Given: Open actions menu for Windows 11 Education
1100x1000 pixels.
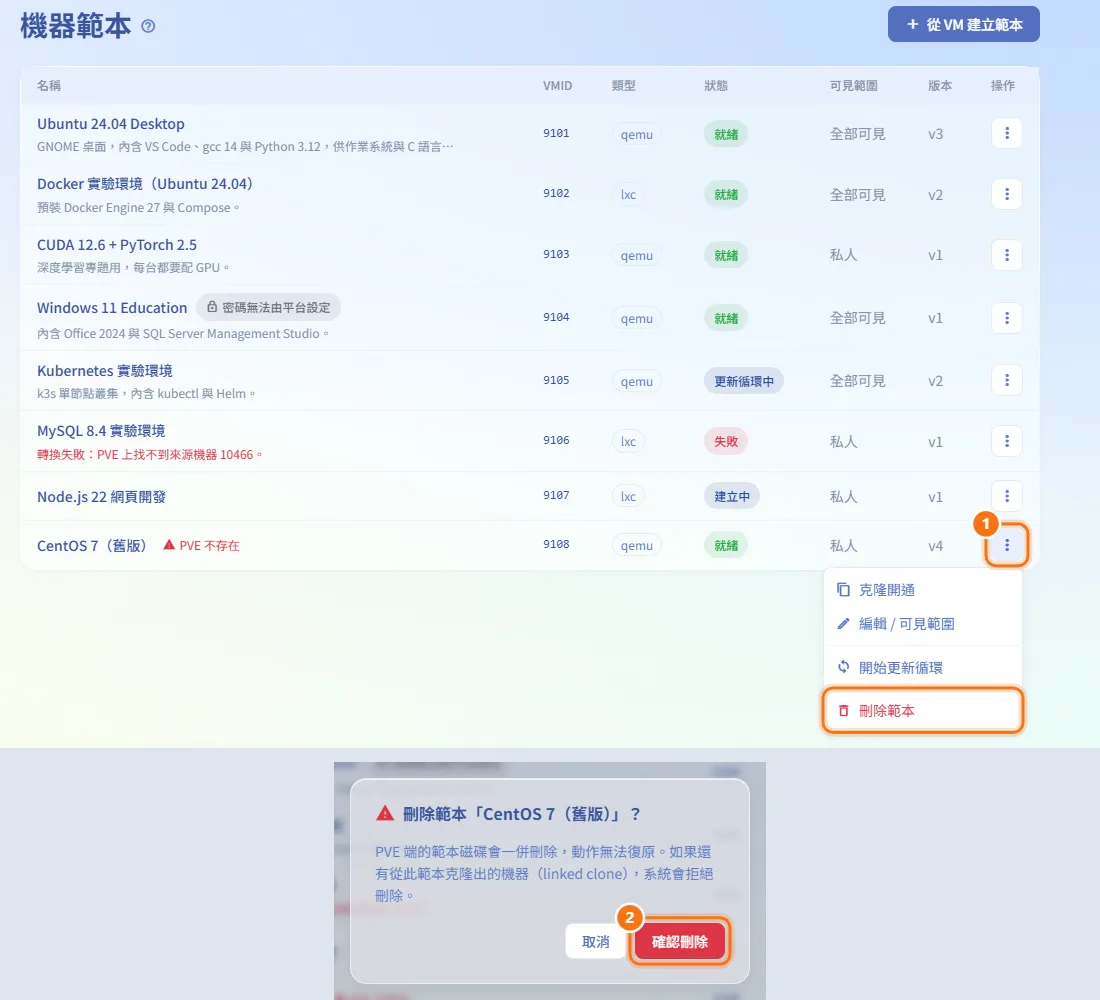Looking at the screenshot, I should pos(1007,318).
